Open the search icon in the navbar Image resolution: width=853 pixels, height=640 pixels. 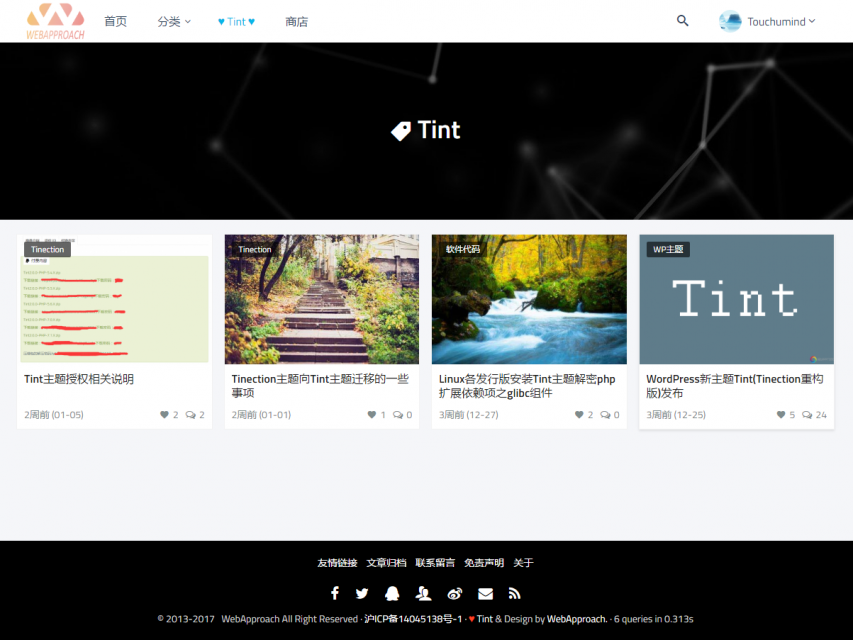[683, 20]
